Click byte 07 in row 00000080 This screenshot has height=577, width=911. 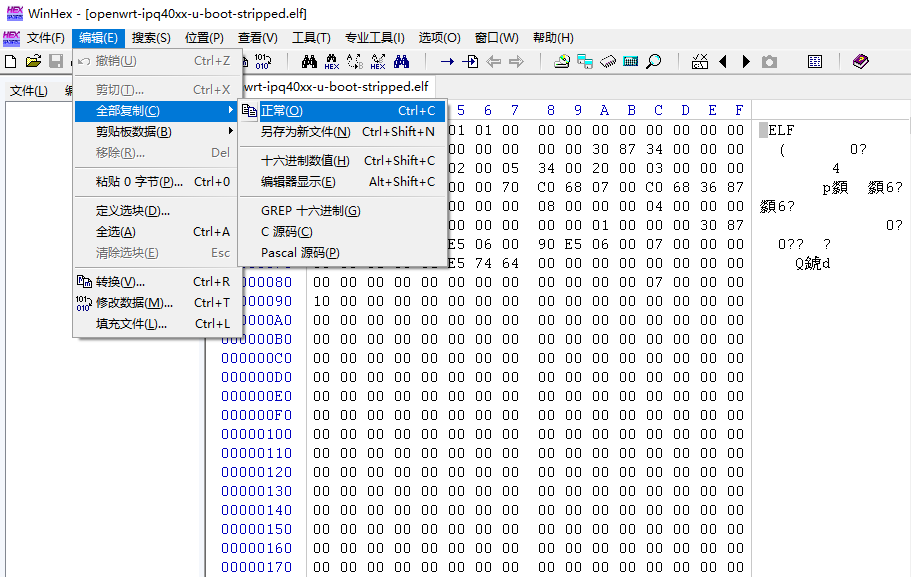point(654,282)
